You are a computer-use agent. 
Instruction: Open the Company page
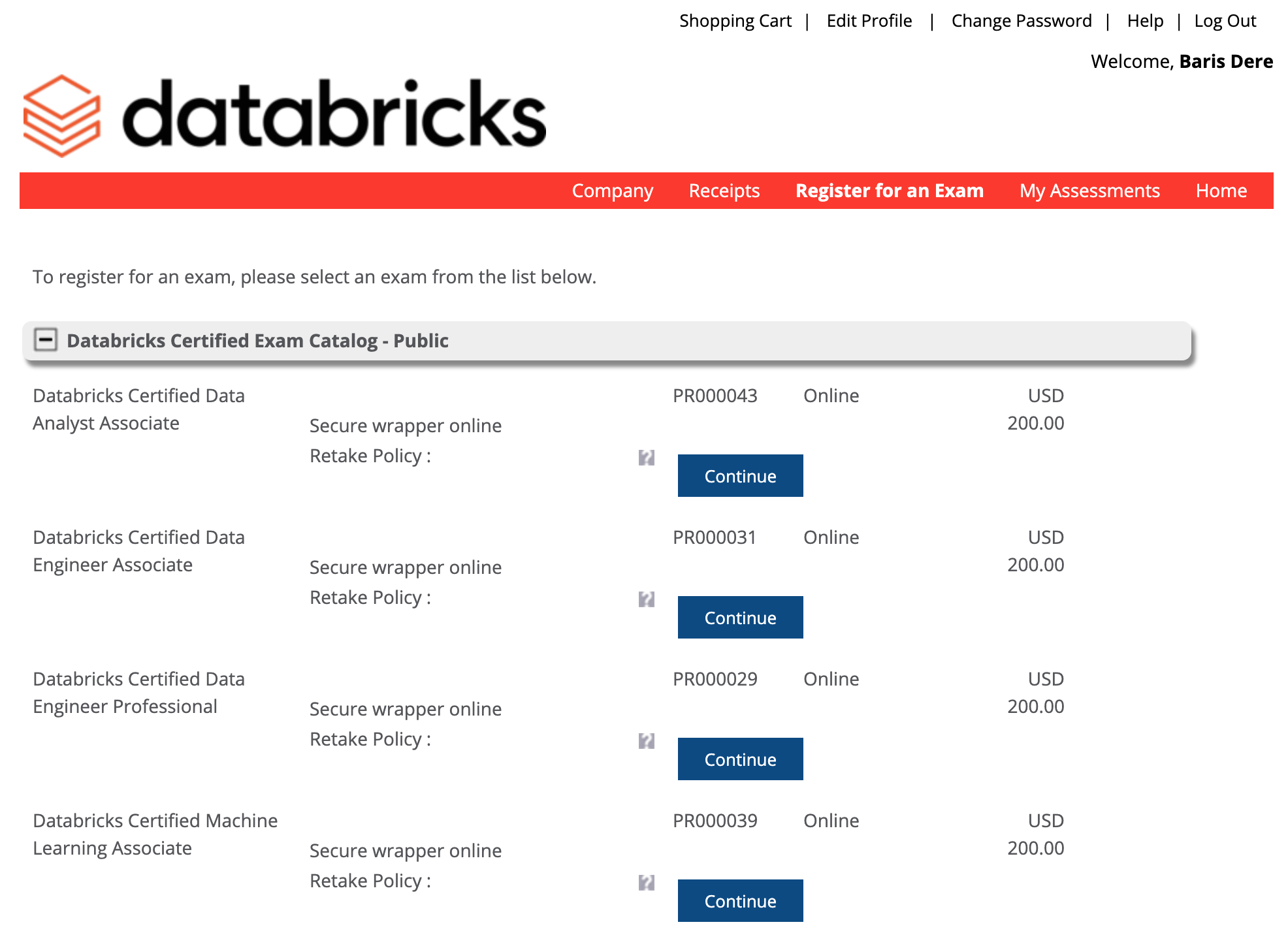pos(612,191)
